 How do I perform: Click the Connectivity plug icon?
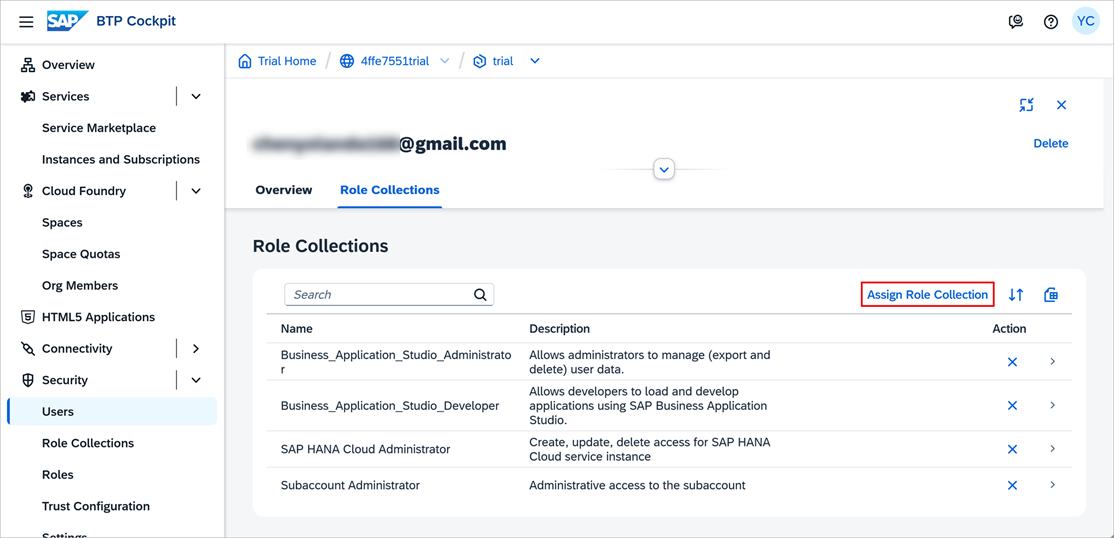pyautogui.click(x=28, y=349)
